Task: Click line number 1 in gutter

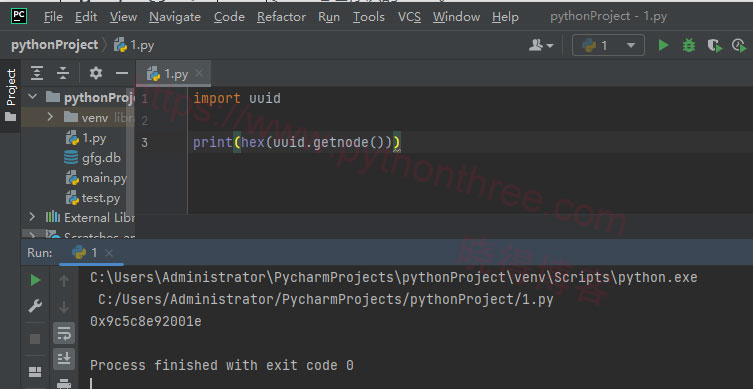Action: point(145,99)
